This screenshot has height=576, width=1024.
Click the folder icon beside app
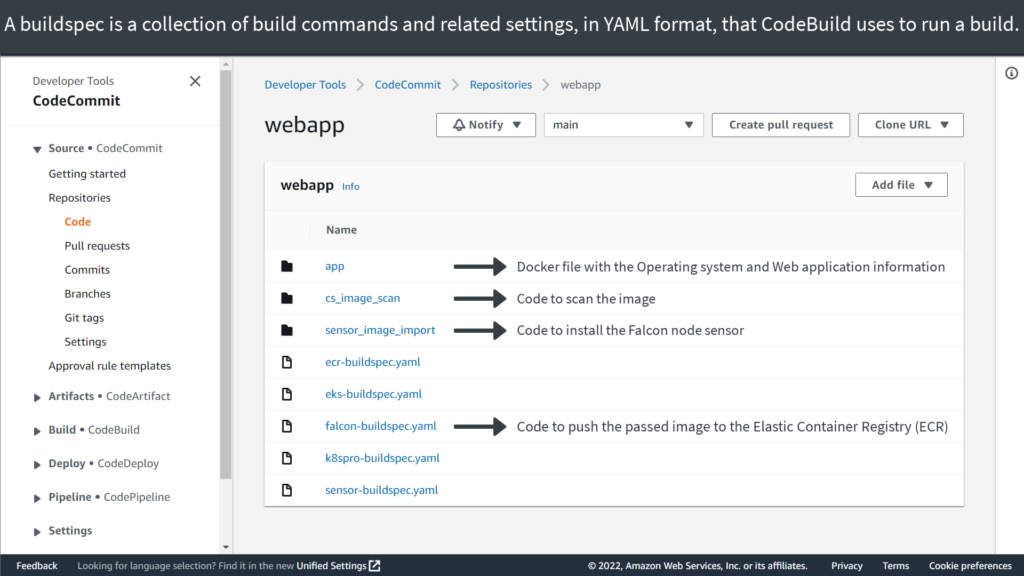click(287, 266)
